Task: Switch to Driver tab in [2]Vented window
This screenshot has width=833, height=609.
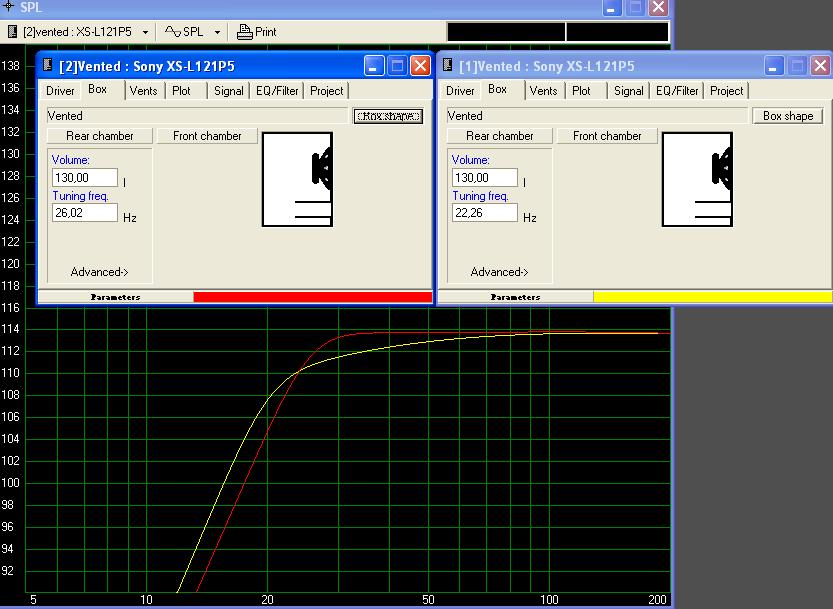Action: tap(60, 91)
